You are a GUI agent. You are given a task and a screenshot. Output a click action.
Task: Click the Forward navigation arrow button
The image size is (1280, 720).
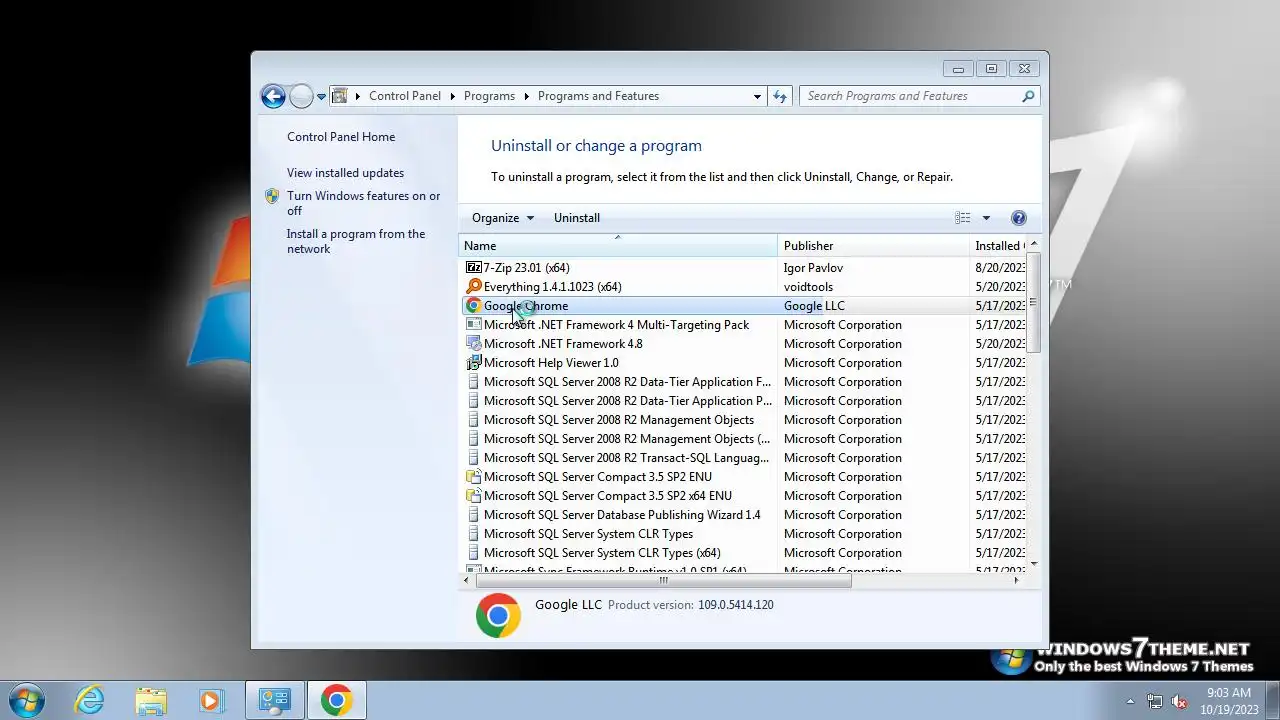tap(301, 96)
